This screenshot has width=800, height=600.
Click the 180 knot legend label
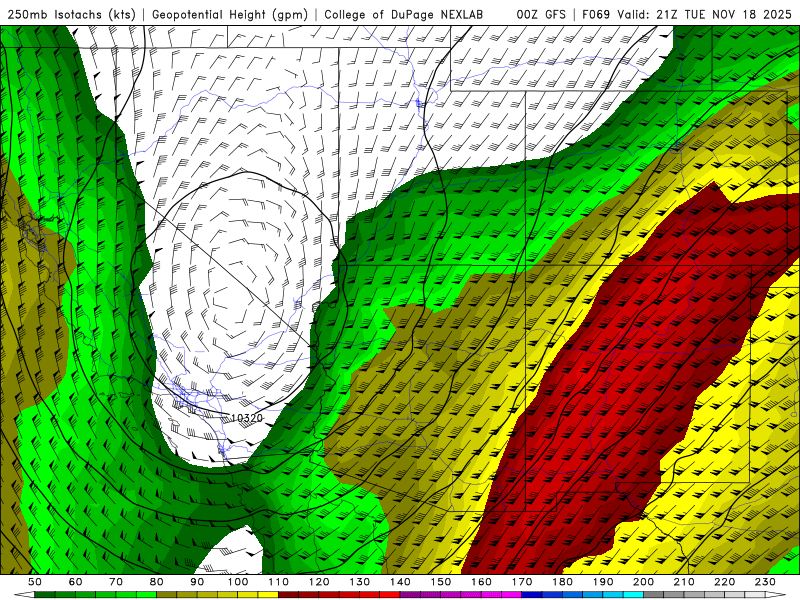pos(562,582)
